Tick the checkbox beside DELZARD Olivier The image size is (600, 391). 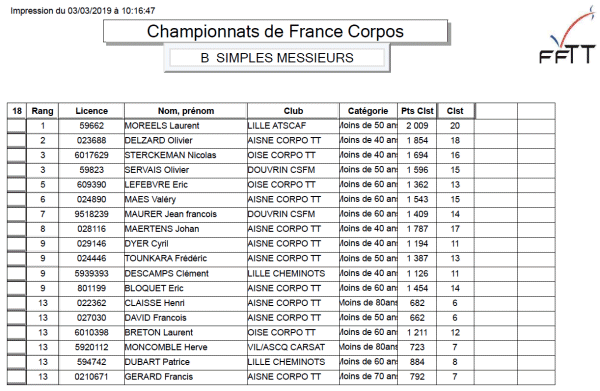(17, 141)
